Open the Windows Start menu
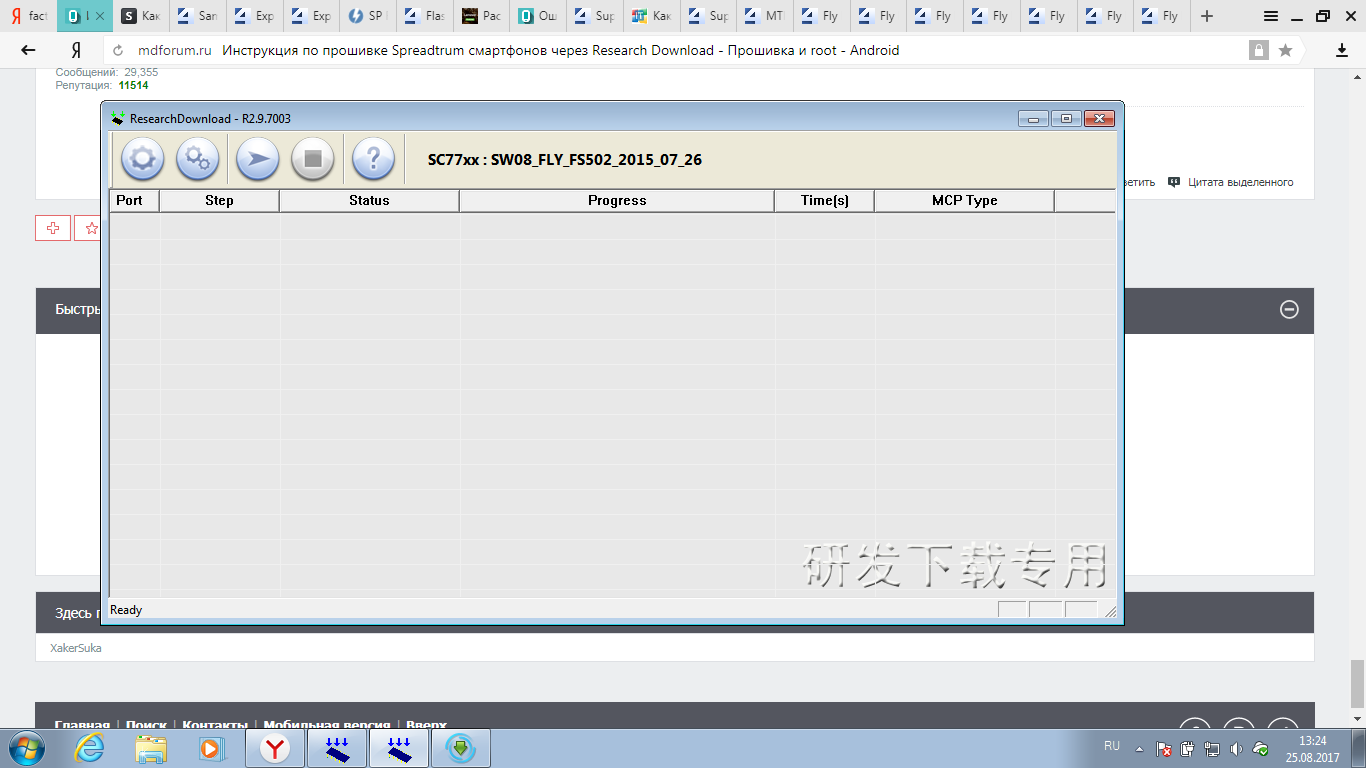Viewport: 1366px width, 768px height. pyautogui.click(x=24, y=747)
